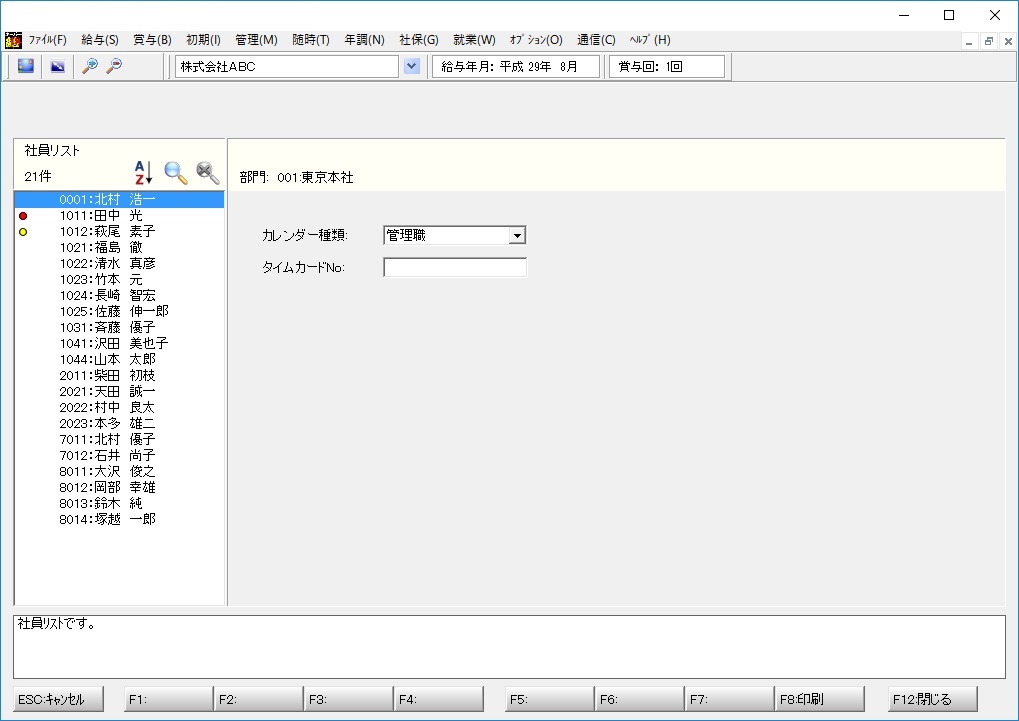Open the 通信(C) menu
1019x721 pixels.
596,40
